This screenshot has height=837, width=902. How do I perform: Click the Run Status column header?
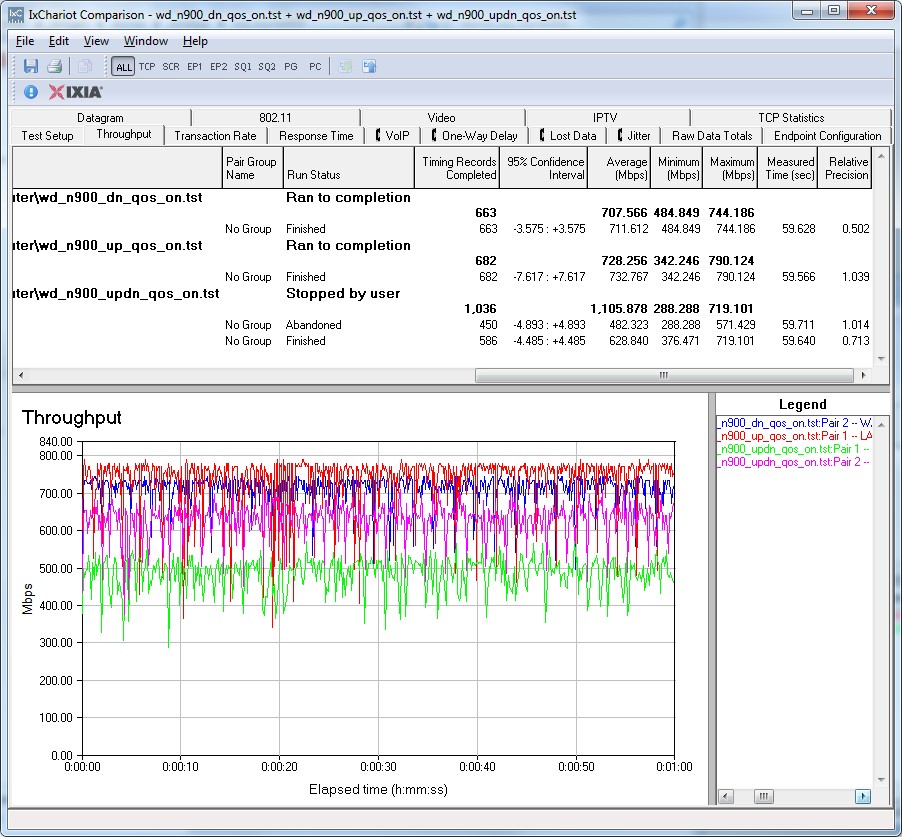(348, 168)
